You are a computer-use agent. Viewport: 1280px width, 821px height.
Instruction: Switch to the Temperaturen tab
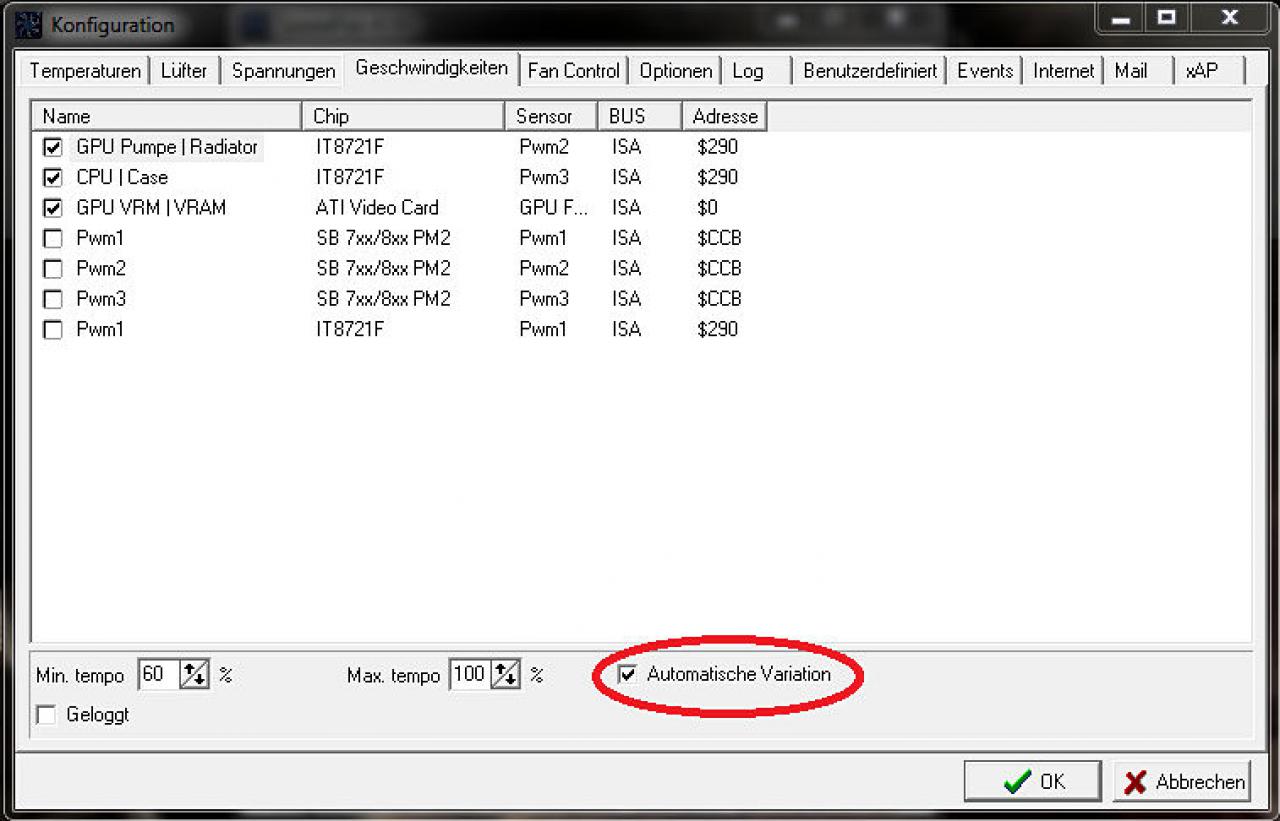(x=85, y=71)
